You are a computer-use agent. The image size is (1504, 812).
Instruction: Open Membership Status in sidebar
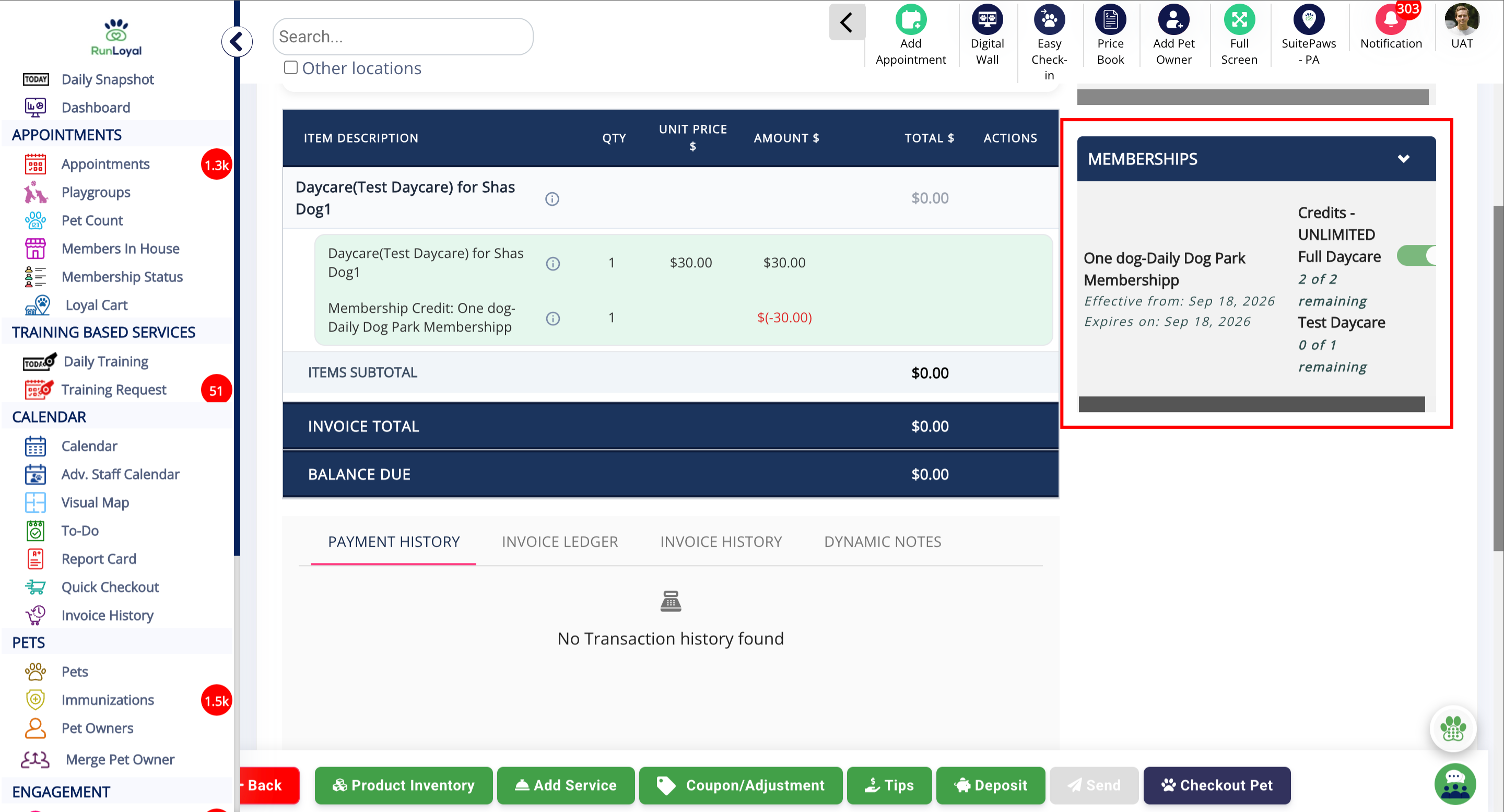tap(122, 277)
